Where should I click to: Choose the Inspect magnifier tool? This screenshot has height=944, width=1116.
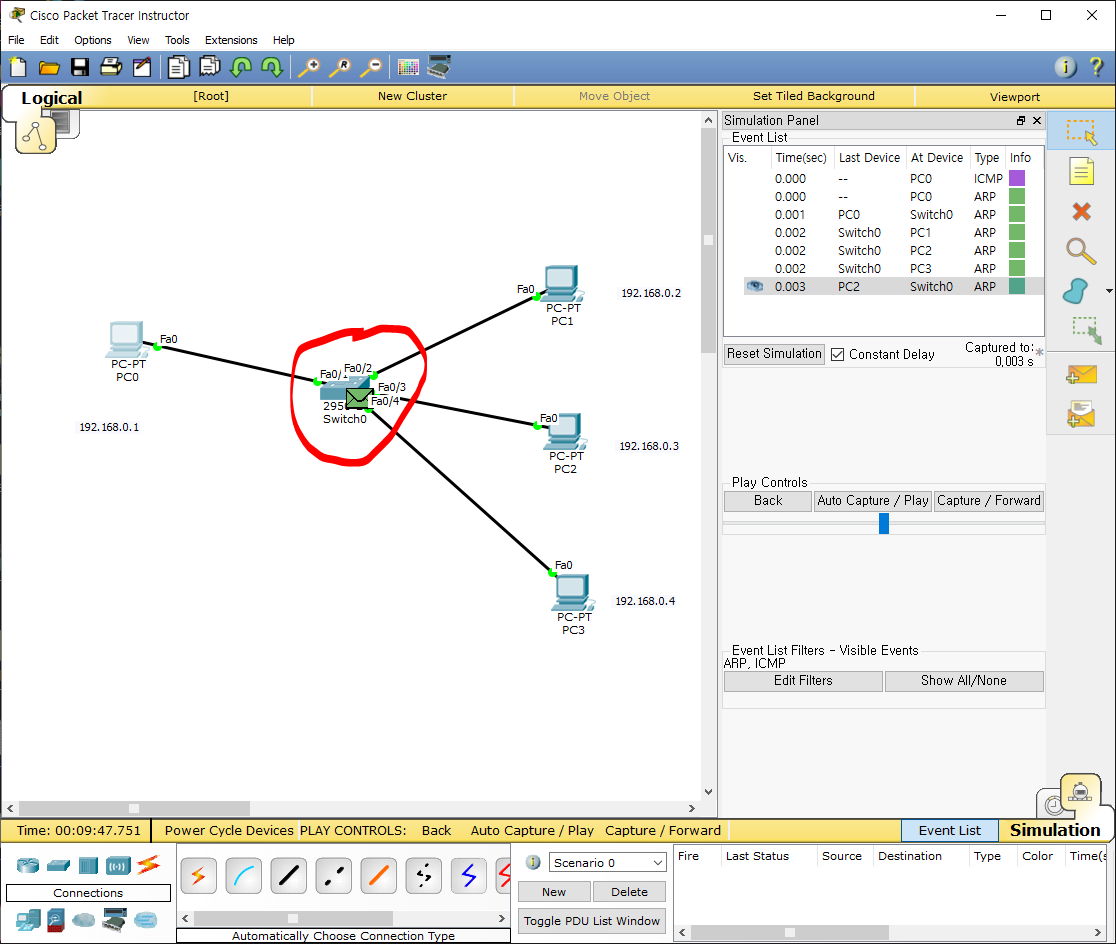pyautogui.click(x=1080, y=251)
